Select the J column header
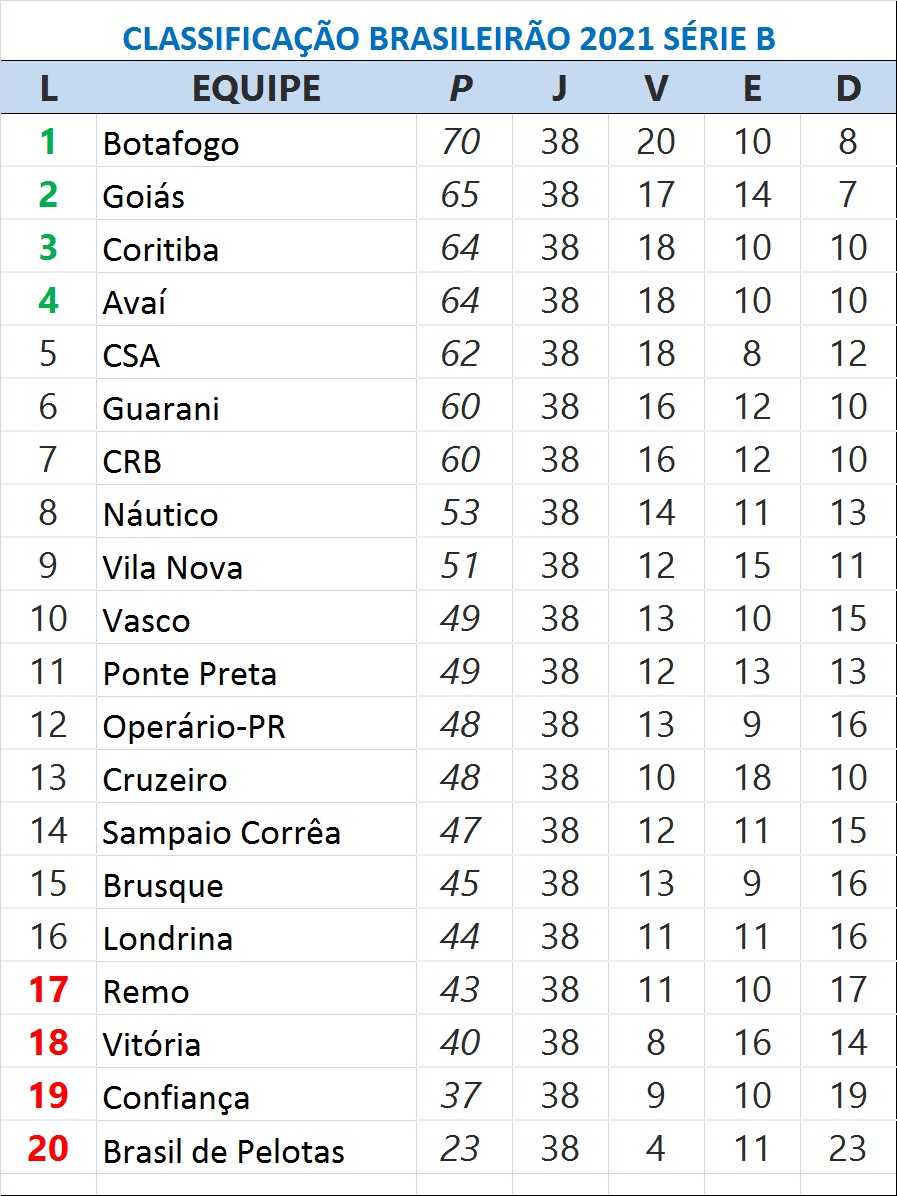 [x=559, y=89]
